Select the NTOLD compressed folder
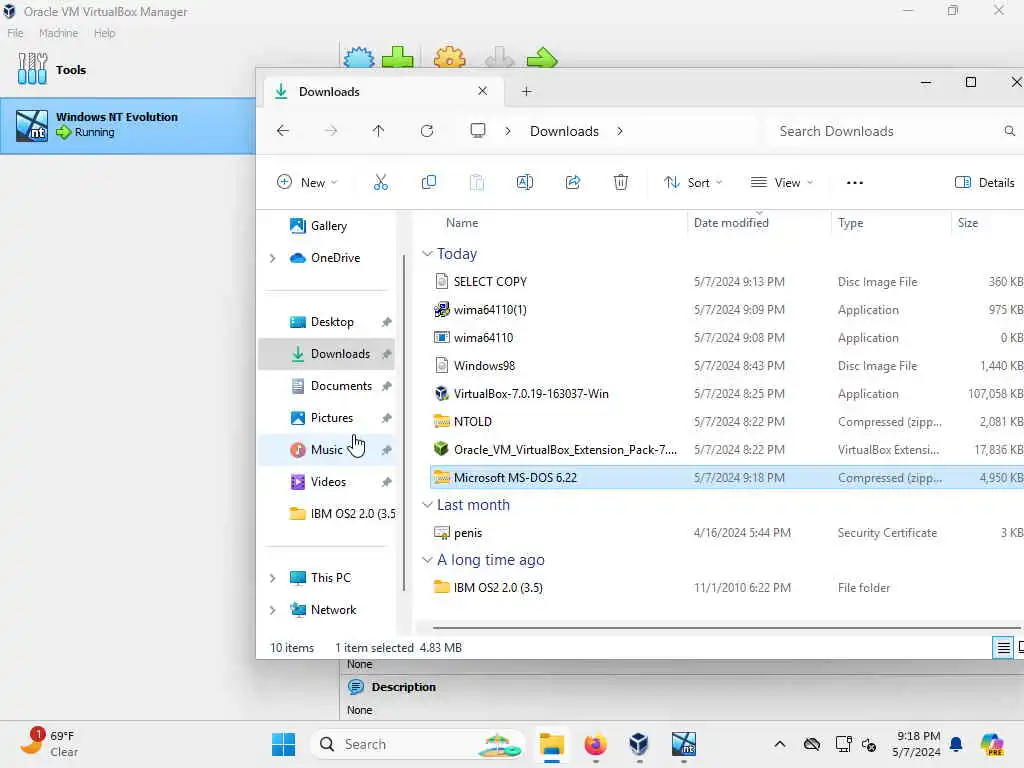The height and width of the screenshot is (768, 1024). [472, 422]
